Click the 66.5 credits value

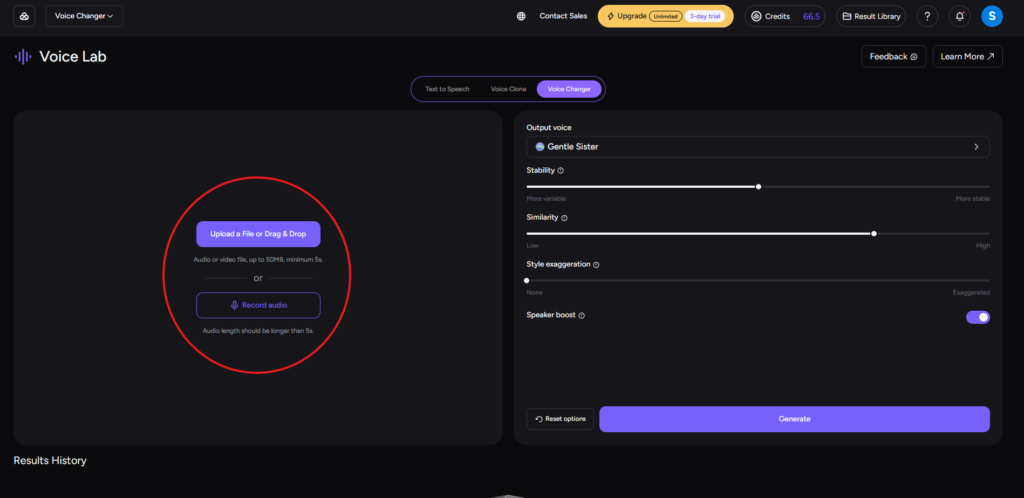coord(811,16)
